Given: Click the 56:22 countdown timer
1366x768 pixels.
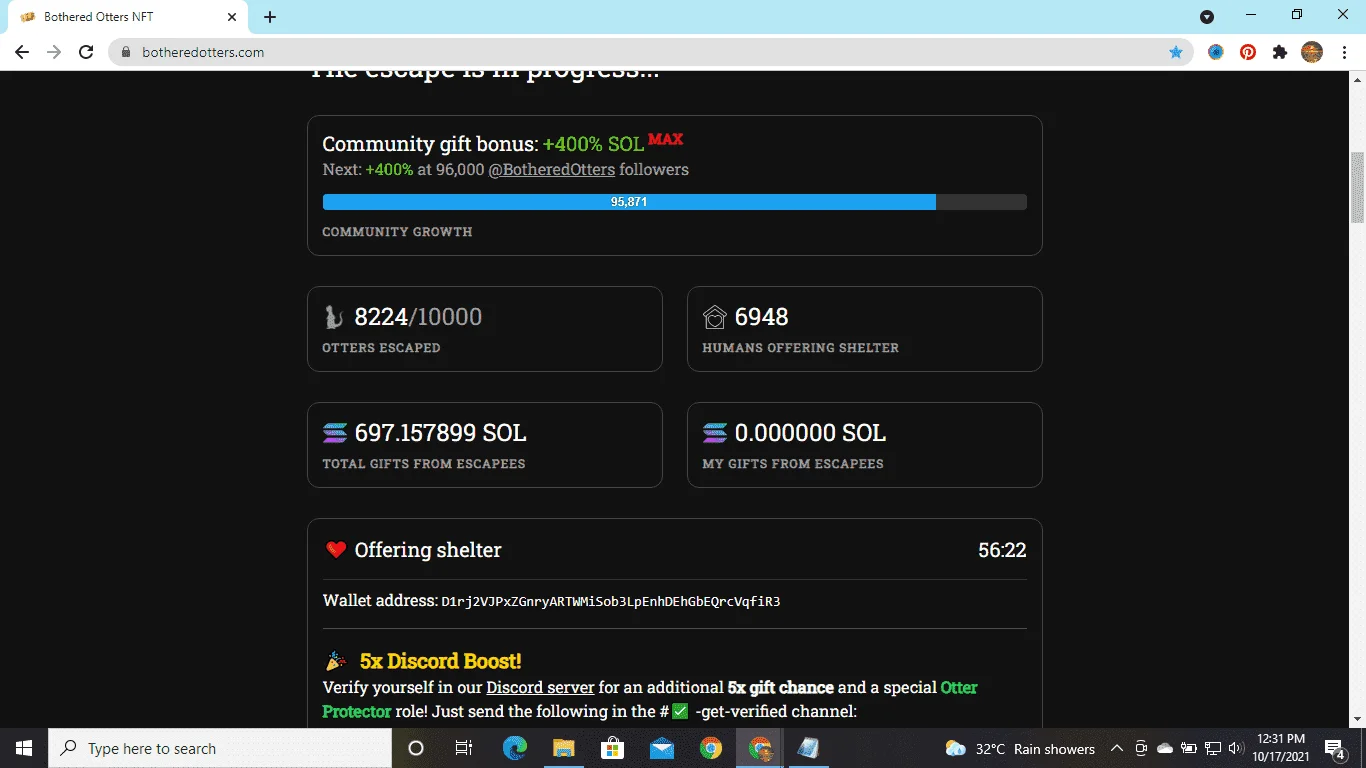Looking at the screenshot, I should click(x=1002, y=550).
